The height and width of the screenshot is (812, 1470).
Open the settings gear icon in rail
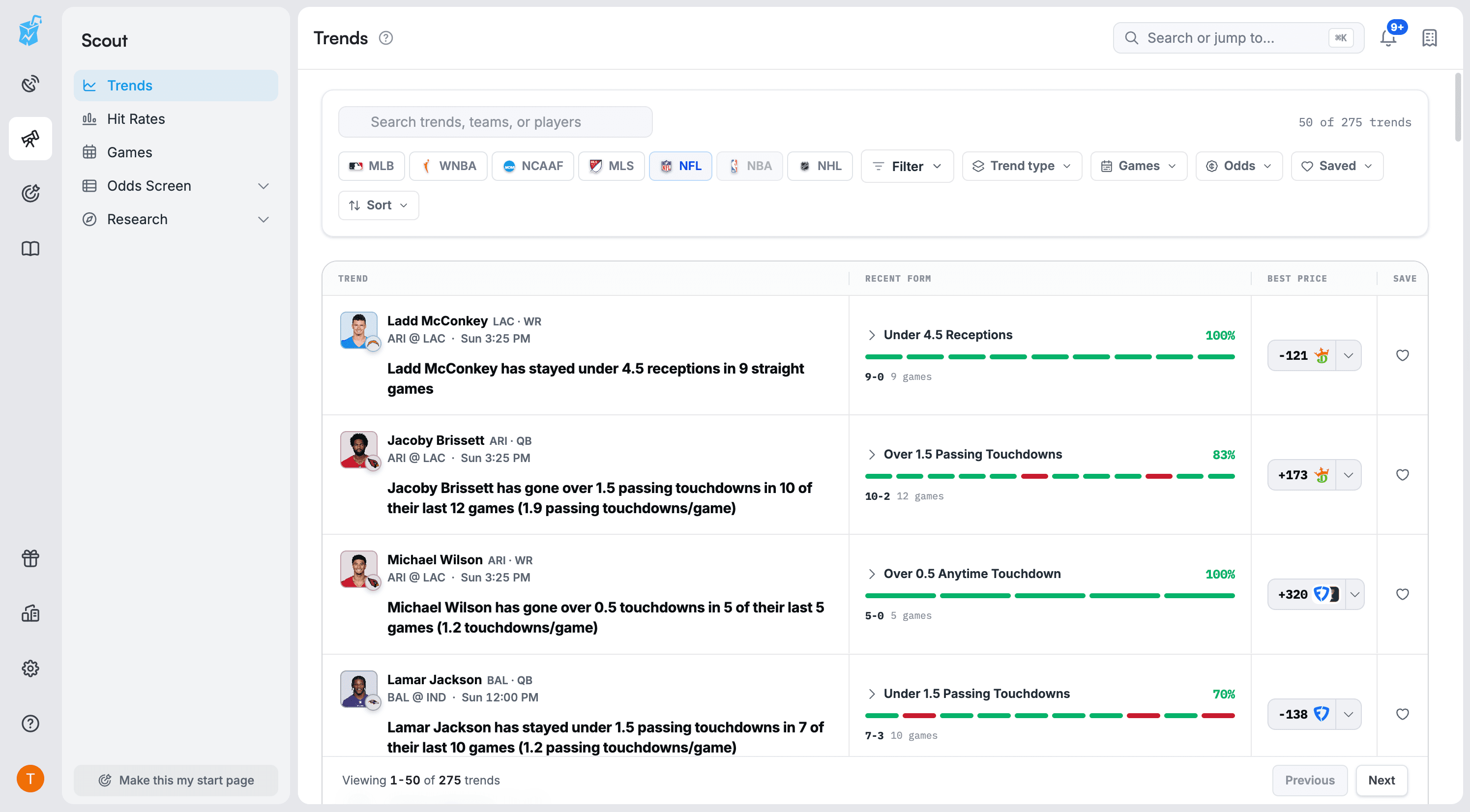tap(30, 668)
